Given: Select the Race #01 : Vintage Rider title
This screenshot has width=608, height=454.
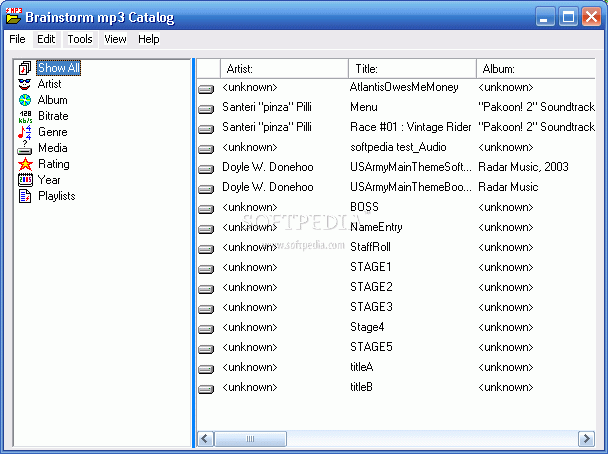Looking at the screenshot, I should pyautogui.click(x=411, y=127).
